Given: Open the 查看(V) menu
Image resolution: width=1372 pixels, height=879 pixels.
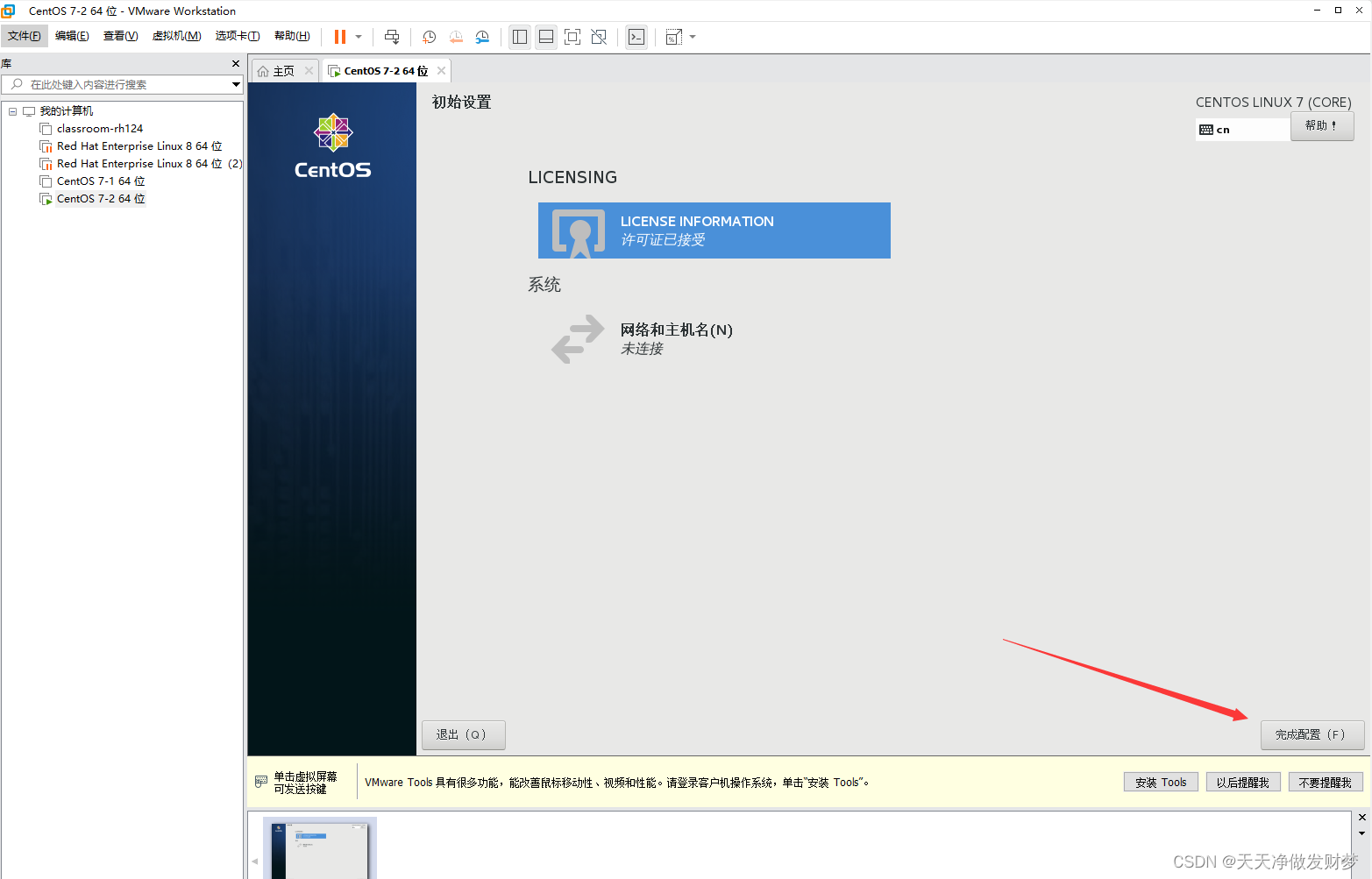Looking at the screenshot, I should (120, 36).
